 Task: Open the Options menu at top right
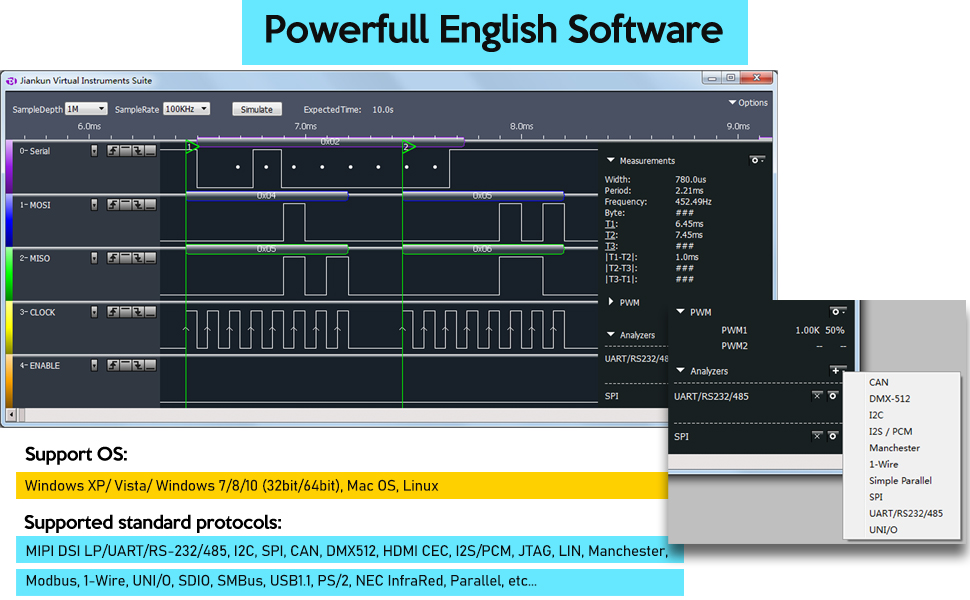pos(751,102)
